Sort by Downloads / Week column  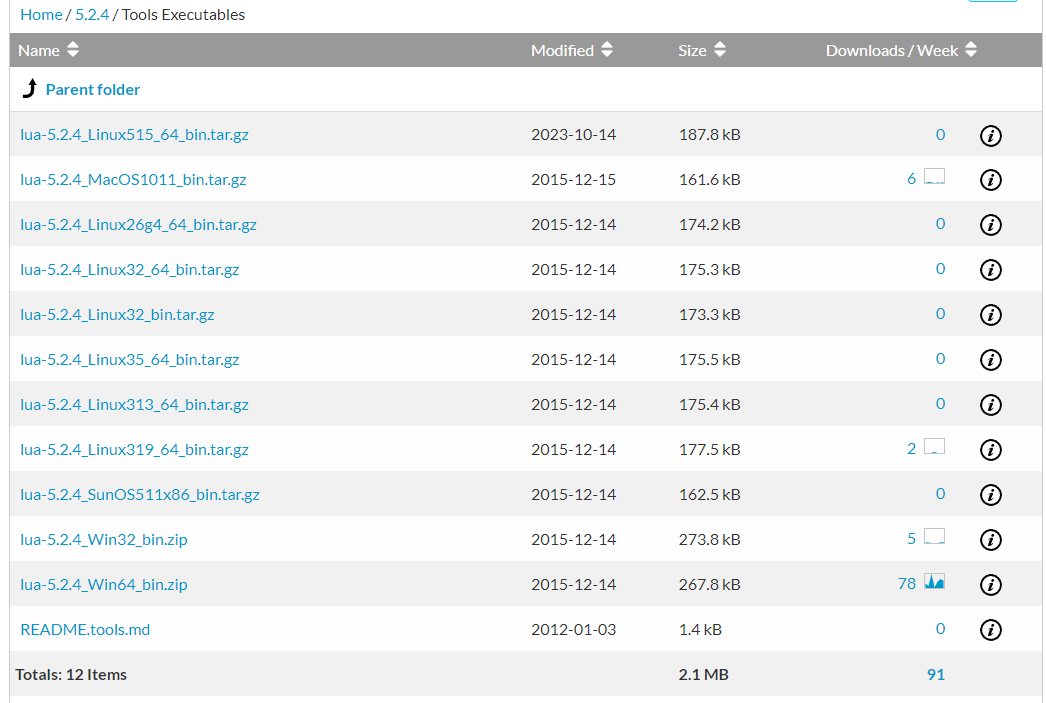coord(901,51)
